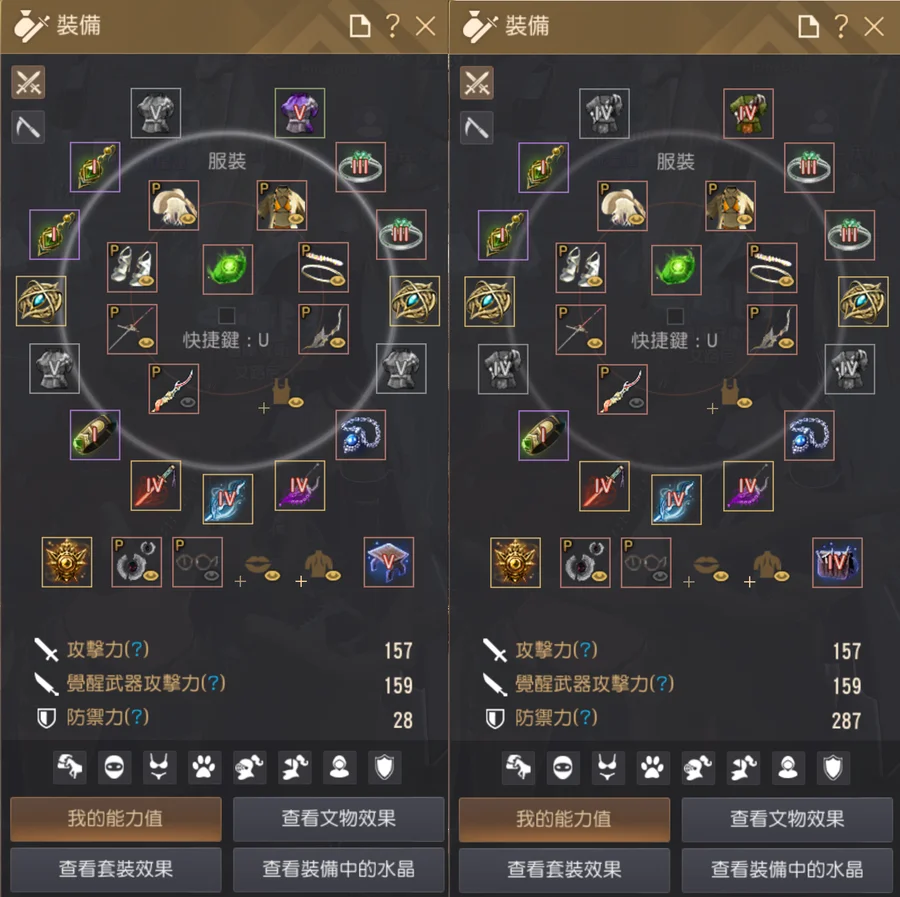Viewport: 900px width, 897px height.
Task: Open help question mark in right panel header
Action: pos(841,26)
